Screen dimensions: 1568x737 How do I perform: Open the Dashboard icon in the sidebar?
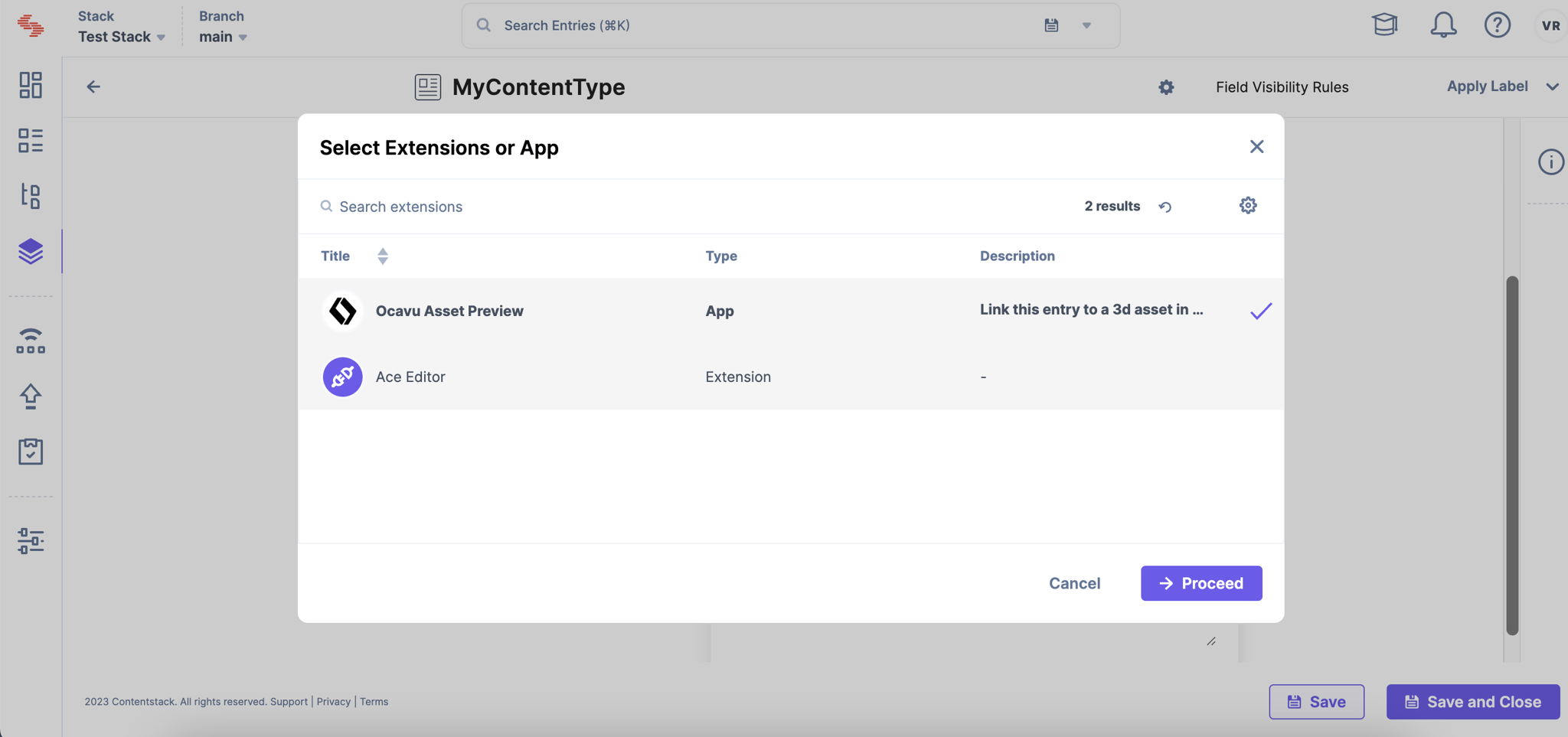point(31,85)
